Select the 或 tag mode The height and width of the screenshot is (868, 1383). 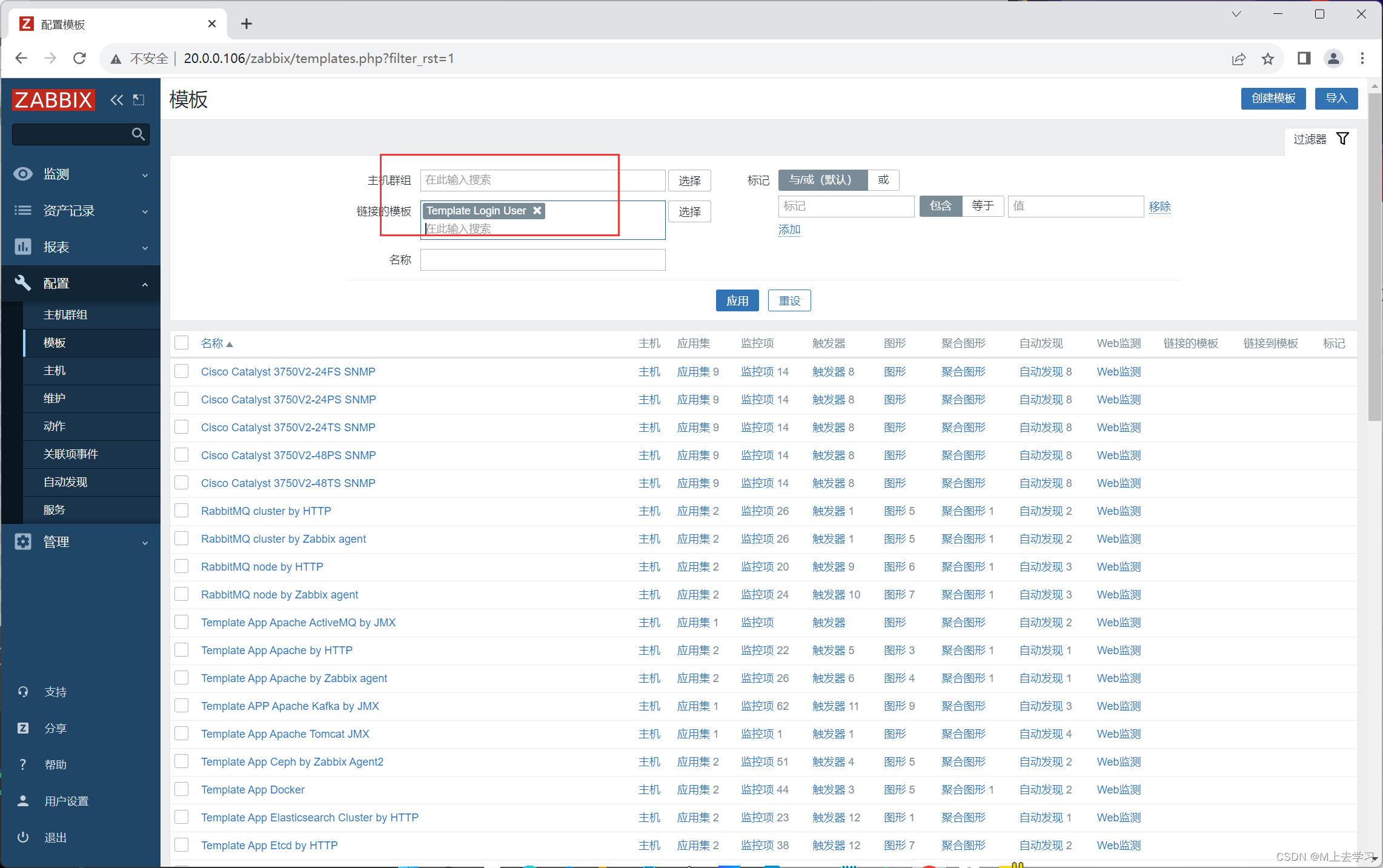click(883, 180)
